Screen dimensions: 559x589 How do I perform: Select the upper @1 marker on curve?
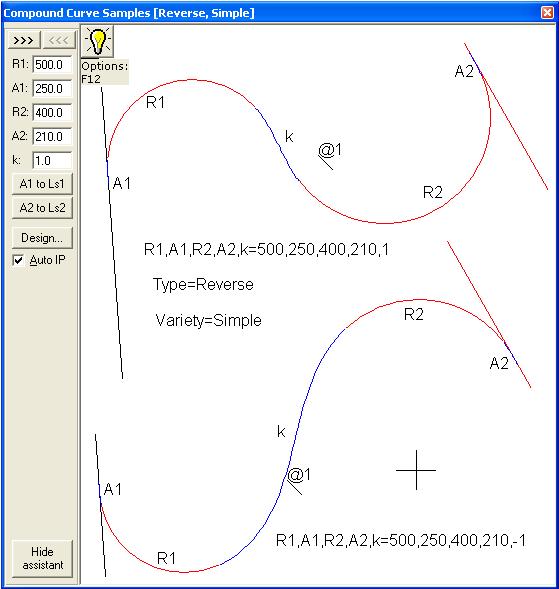tap(330, 156)
